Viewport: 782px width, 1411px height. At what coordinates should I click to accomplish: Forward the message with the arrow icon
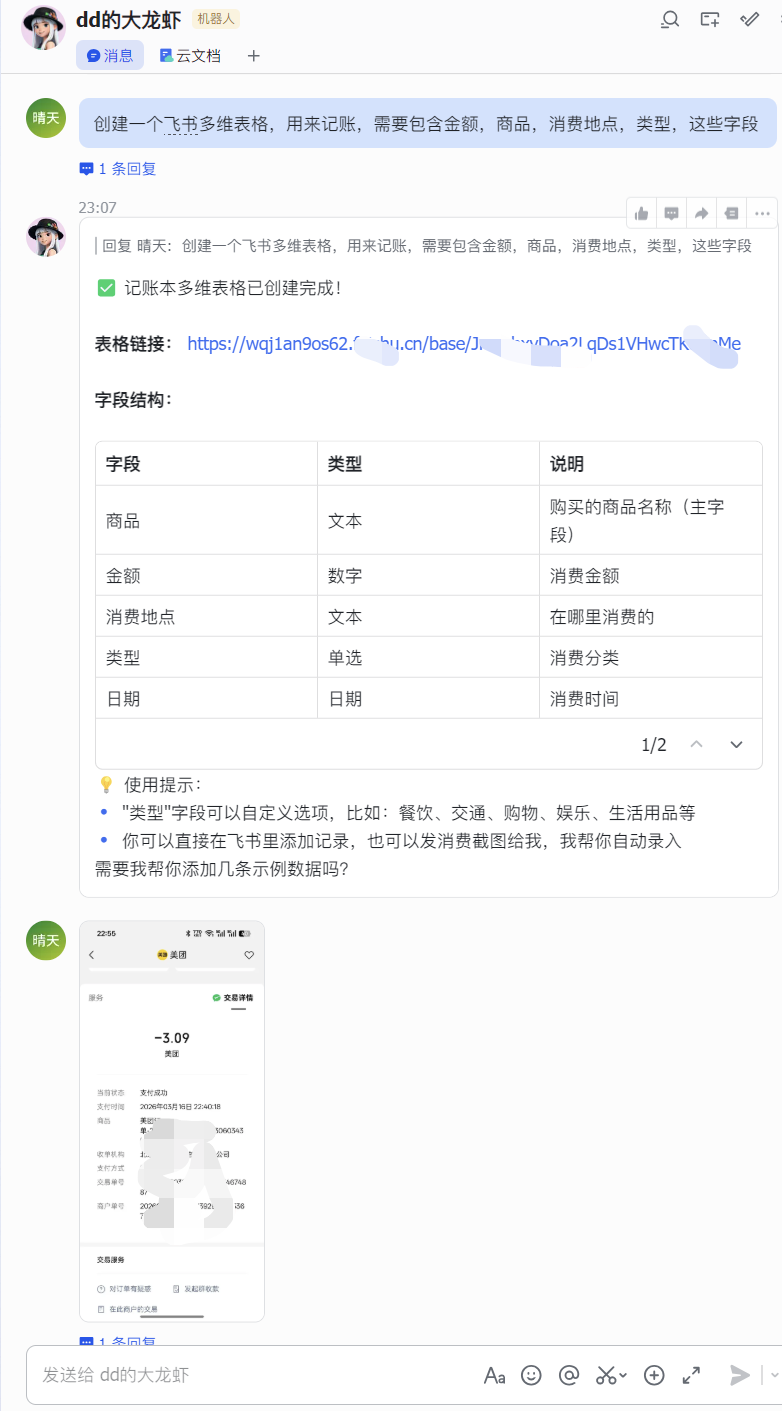pos(702,213)
